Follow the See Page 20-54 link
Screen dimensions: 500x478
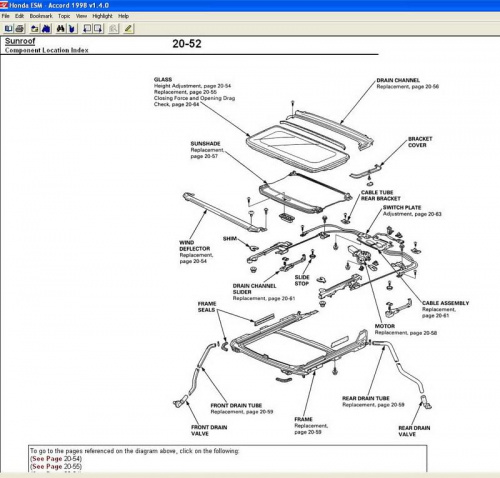pyautogui.click(x=56, y=459)
